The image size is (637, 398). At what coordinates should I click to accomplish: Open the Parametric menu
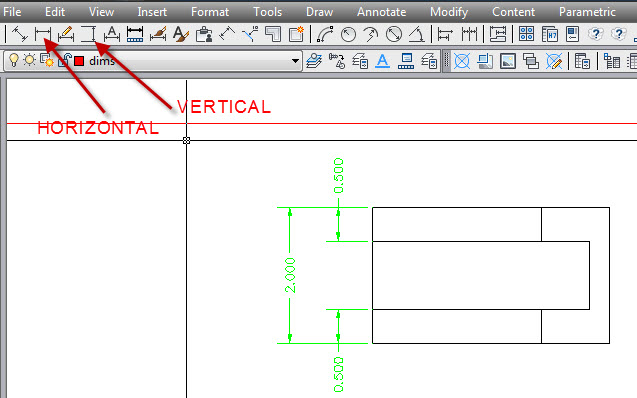(x=587, y=12)
